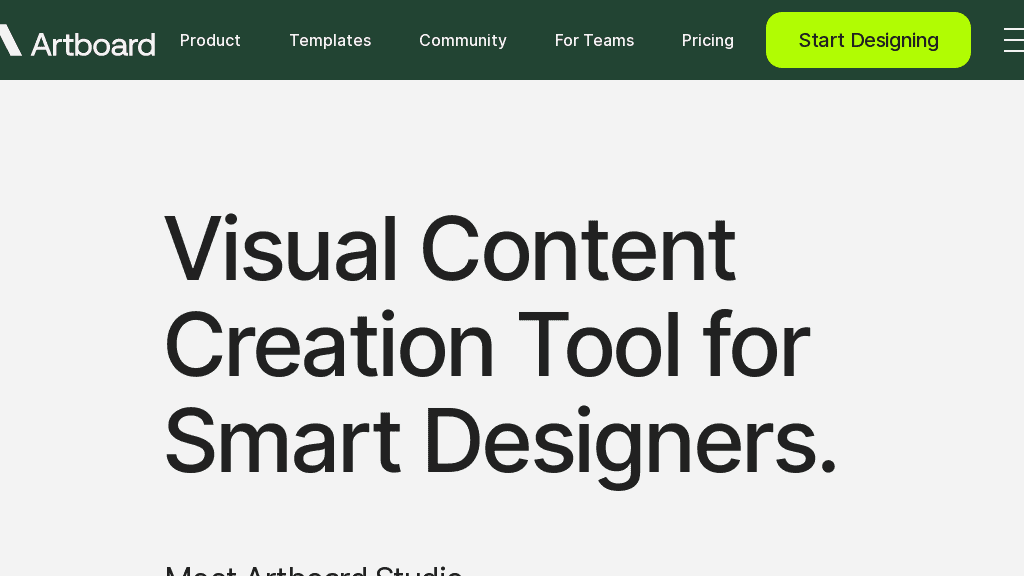Image resolution: width=1024 pixels, height=576 pixels.
Task: Navigate to Community via the header link
Action: (x=463, y=40)
